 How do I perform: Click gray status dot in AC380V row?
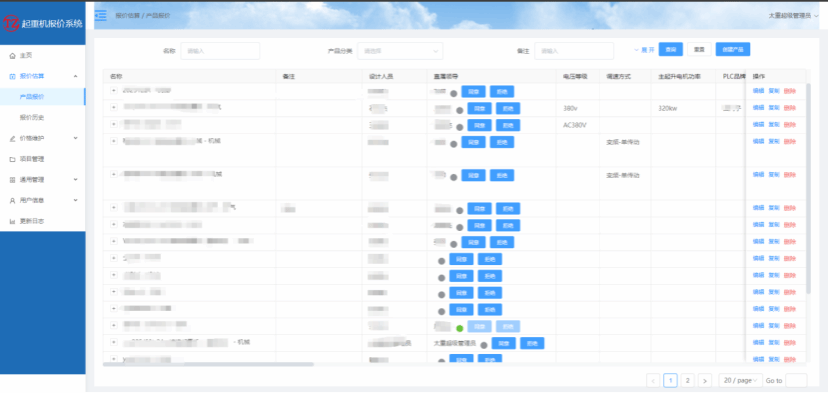click(x=459, y=127)
